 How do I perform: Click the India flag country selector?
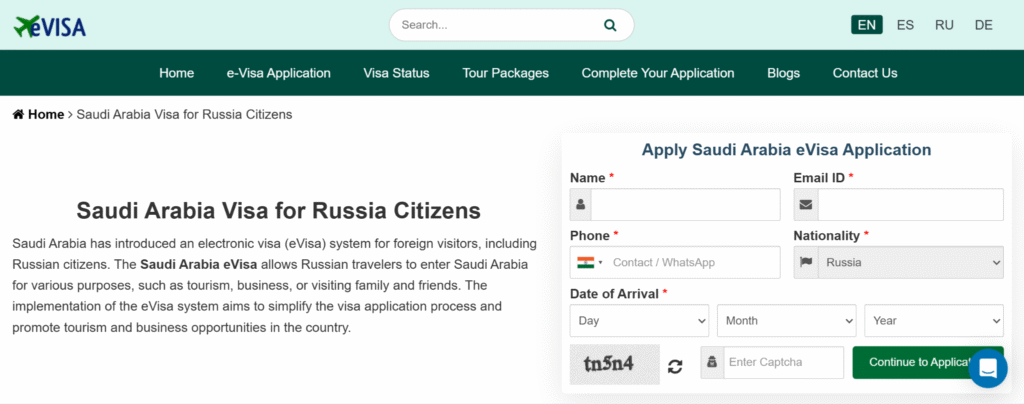point(587,263)
